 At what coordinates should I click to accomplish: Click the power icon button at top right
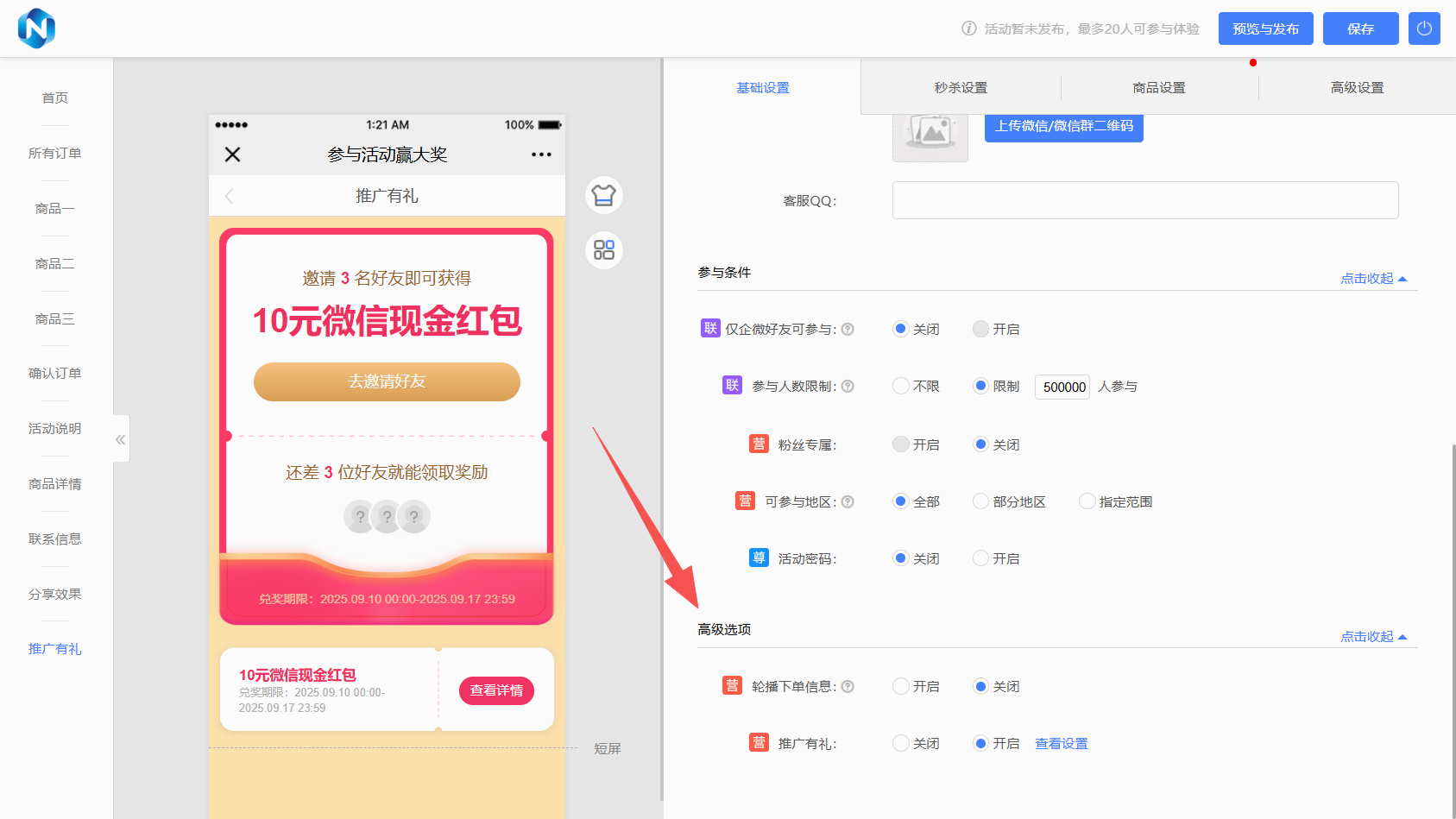point(1424,28)
